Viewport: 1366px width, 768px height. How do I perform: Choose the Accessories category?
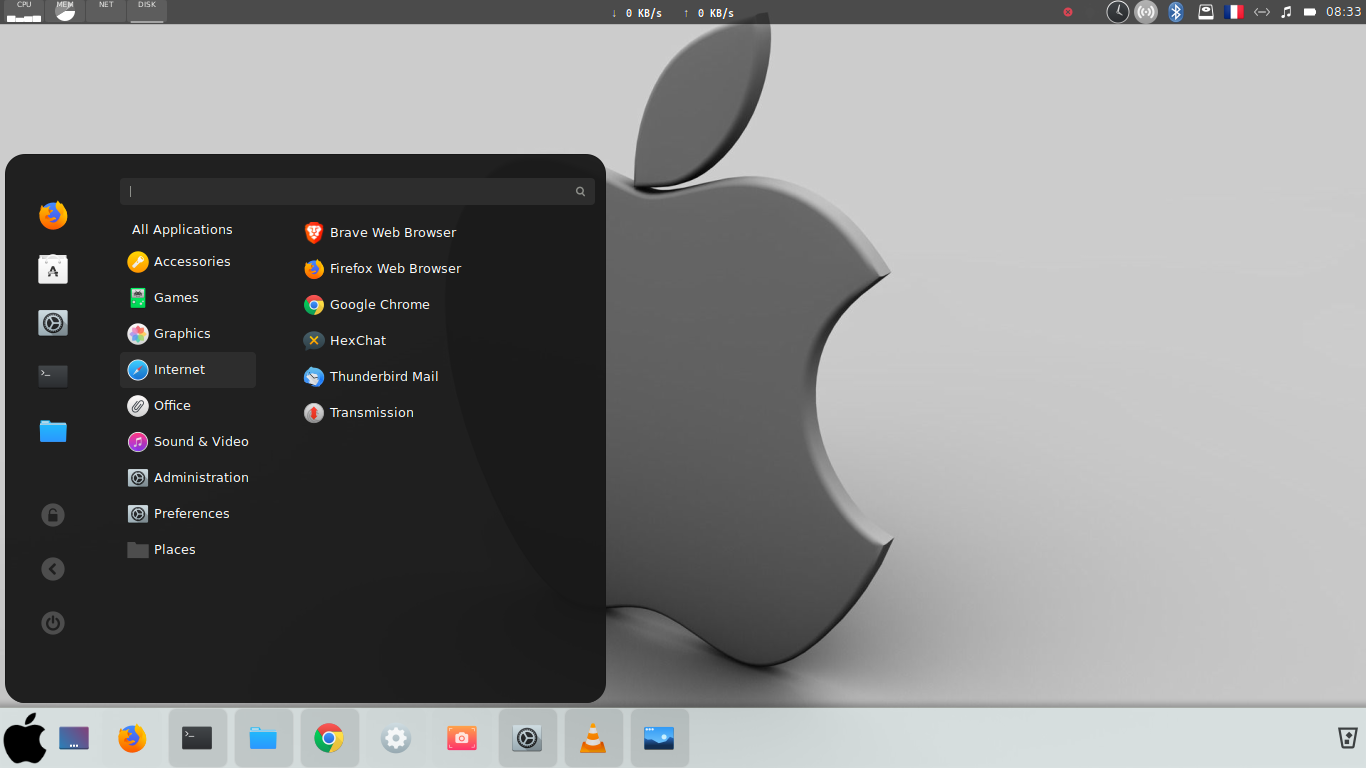coord(188,261)
